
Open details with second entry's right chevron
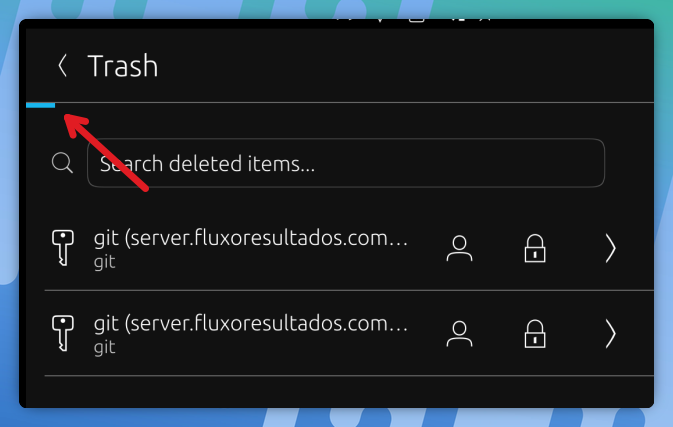click(610, 333)
